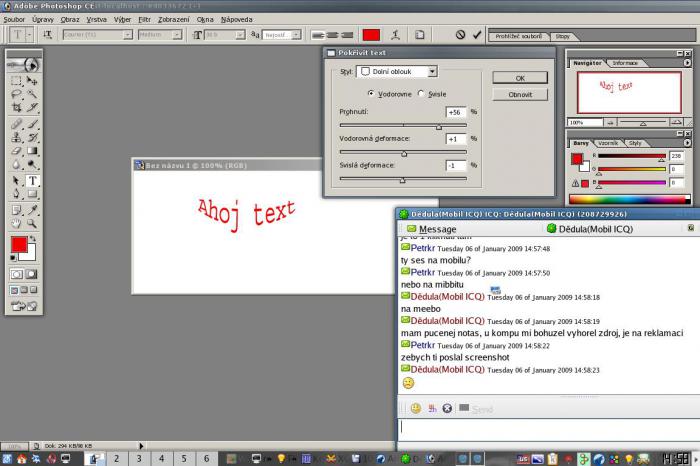Enable standard screen mode
The height and width of the screenshot is (466, 700).
pyautogui.click(x=14, y=290)
